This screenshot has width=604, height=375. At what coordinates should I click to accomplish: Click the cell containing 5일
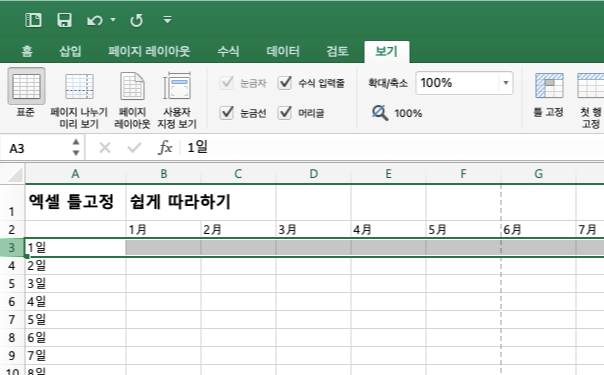[x=76, y=320]
